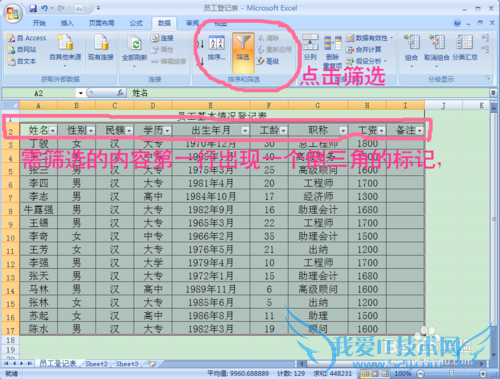Screen dimensions: 500x379
Task: Import data from Access
Action: [27, 38]
